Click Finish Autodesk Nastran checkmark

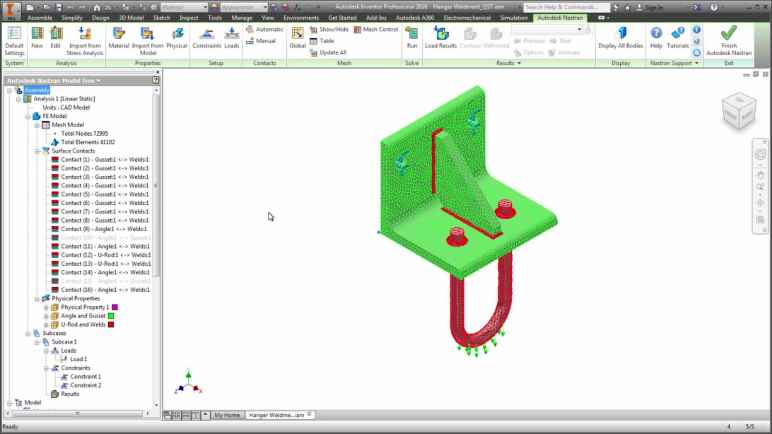[728, 39]
